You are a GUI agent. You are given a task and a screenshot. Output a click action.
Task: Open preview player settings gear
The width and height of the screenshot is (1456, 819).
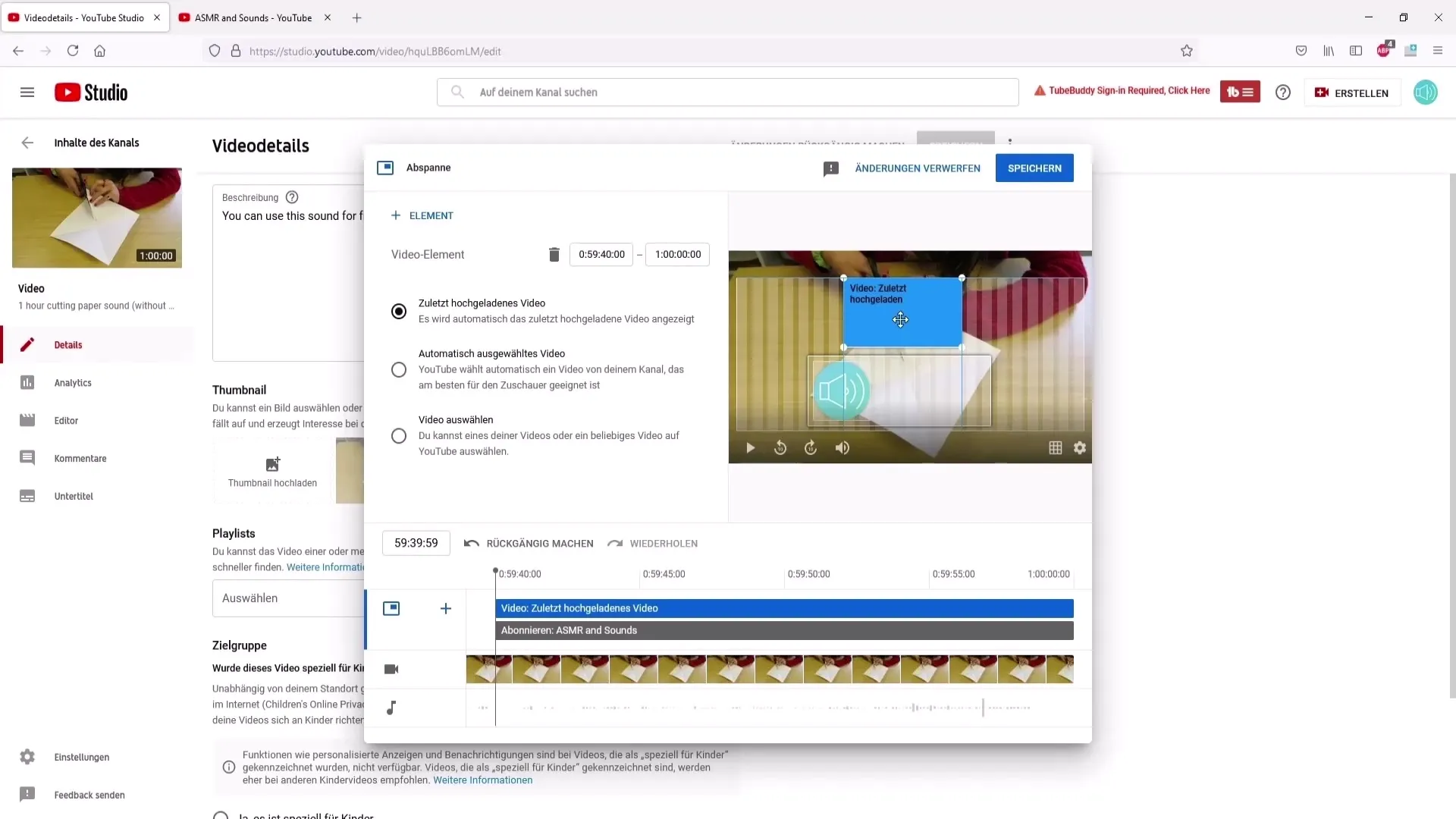[x=1080, y=448]
